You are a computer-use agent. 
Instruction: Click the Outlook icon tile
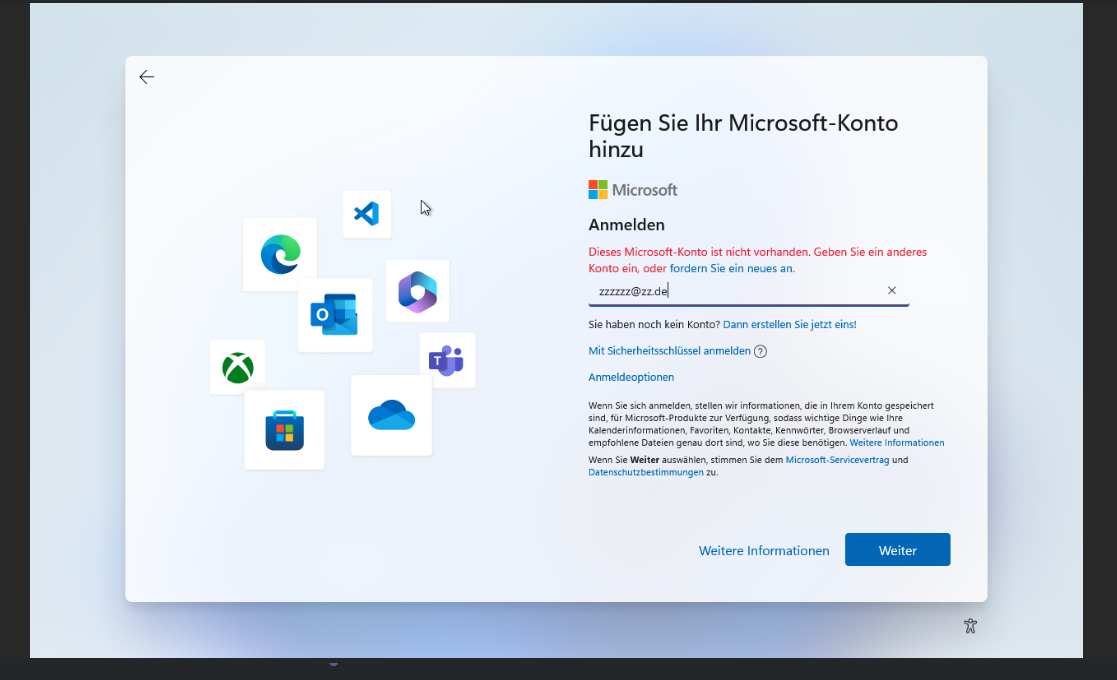(x=335, y=315)
